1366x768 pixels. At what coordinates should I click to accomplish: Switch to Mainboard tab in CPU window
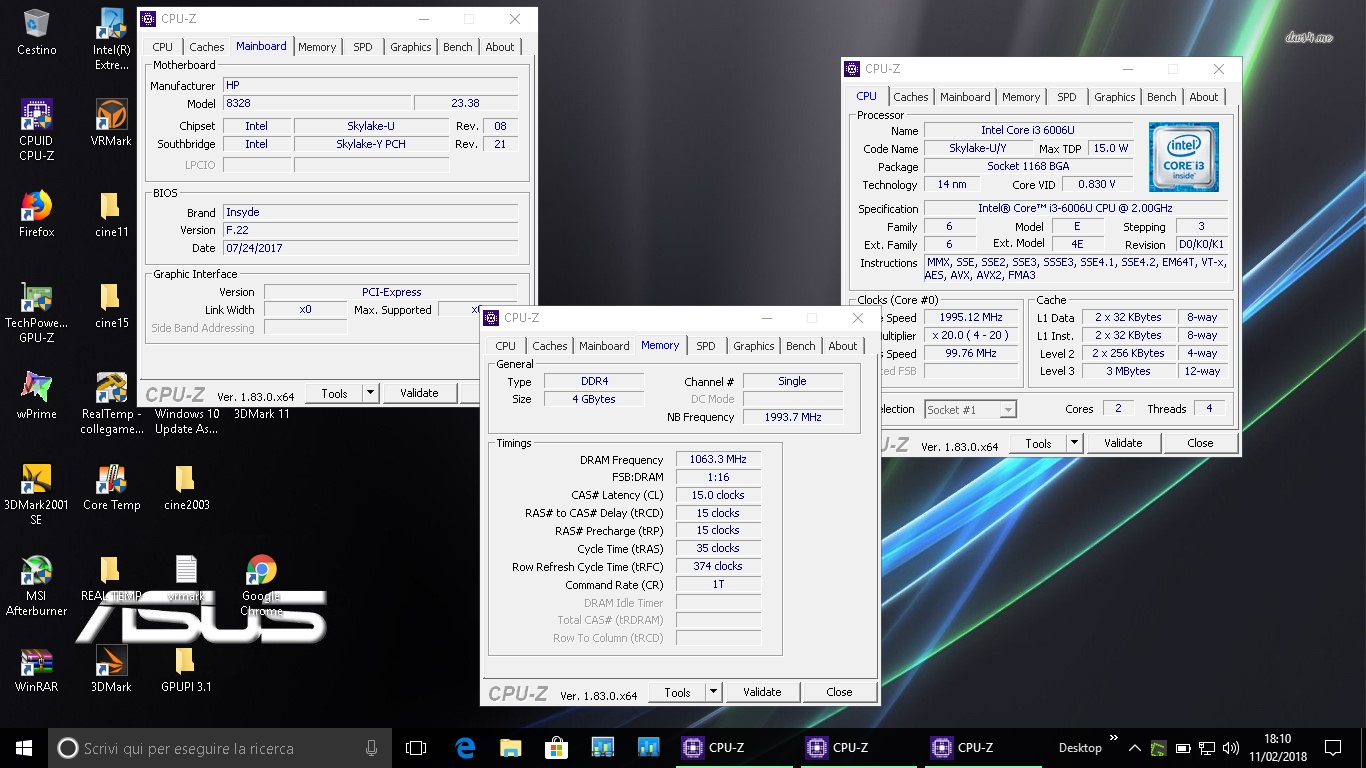(965, 97)
